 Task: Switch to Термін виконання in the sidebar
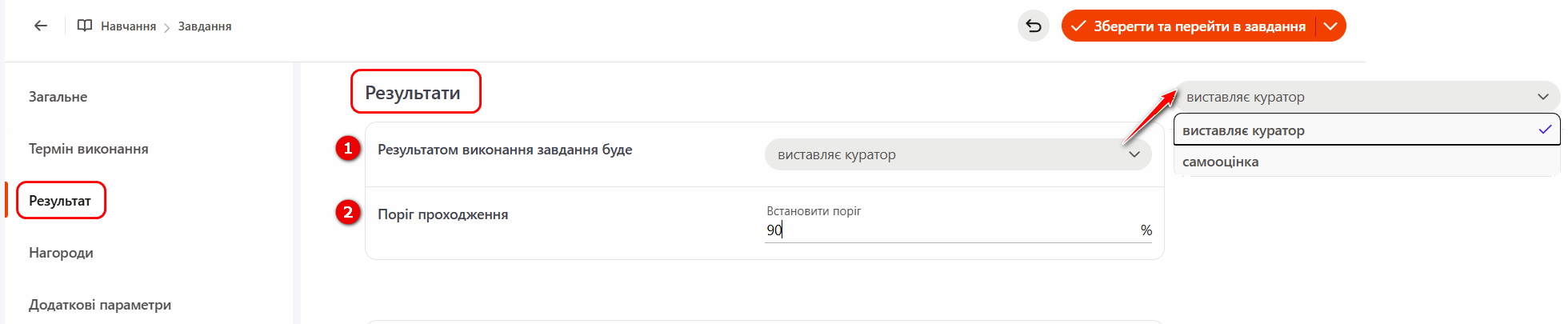tap(89, 149)
